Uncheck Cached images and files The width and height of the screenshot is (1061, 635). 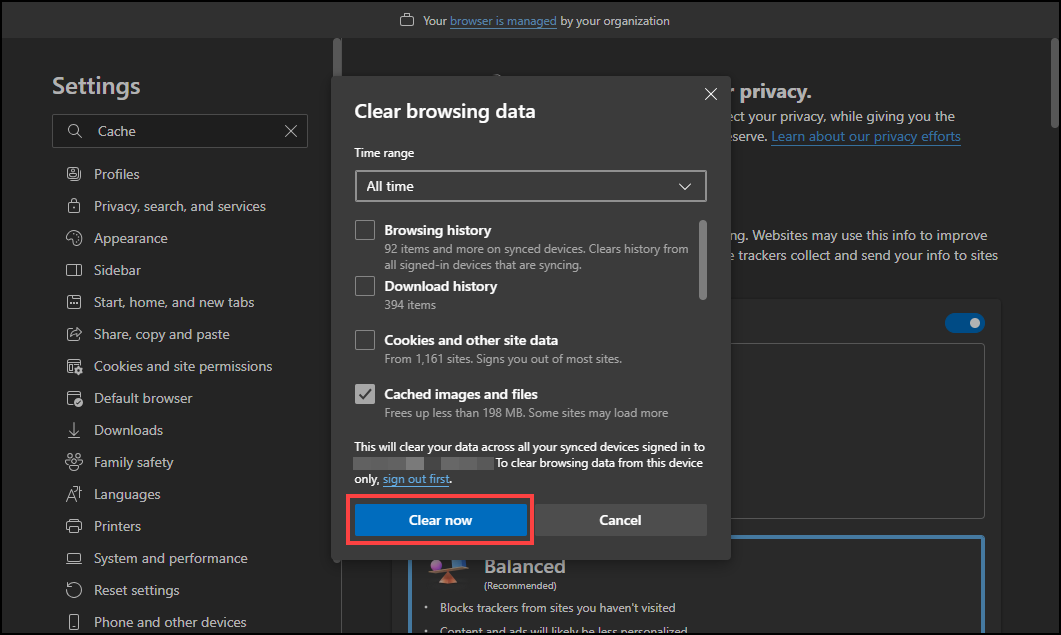(x=365, y=394)
